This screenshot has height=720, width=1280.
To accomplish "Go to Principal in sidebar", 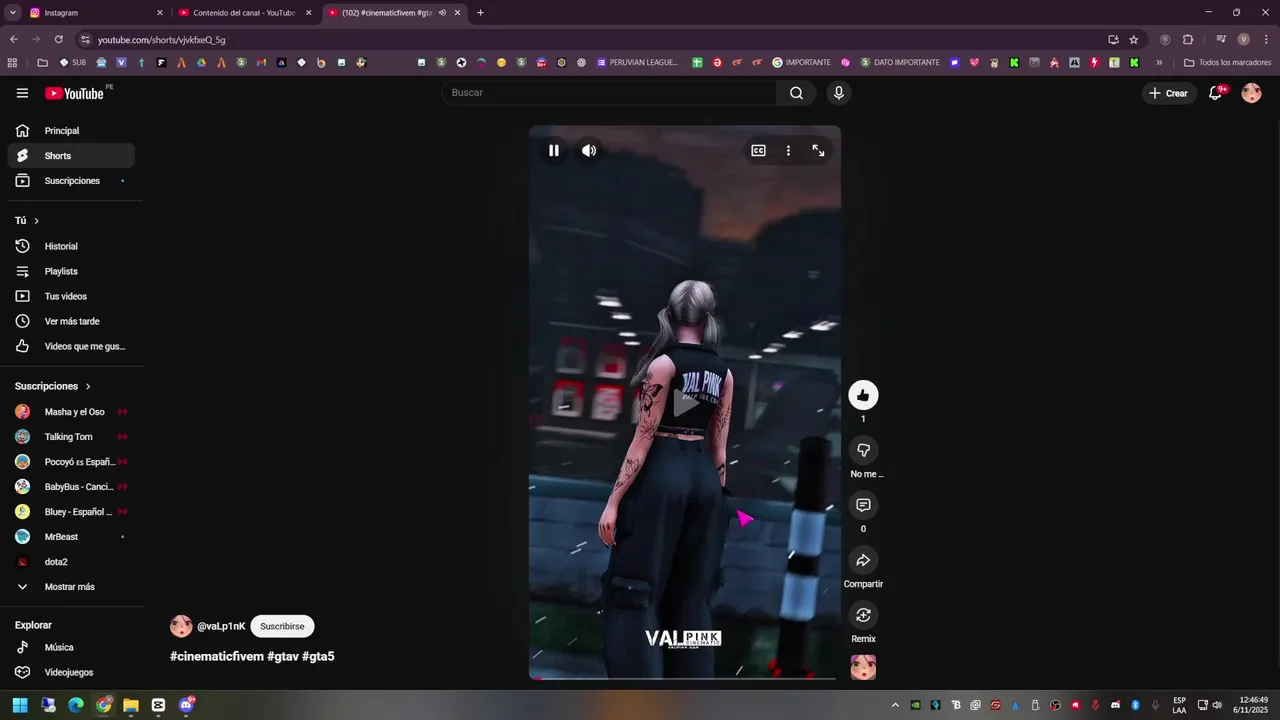I will pyautogui.click(x=71, y=131).
